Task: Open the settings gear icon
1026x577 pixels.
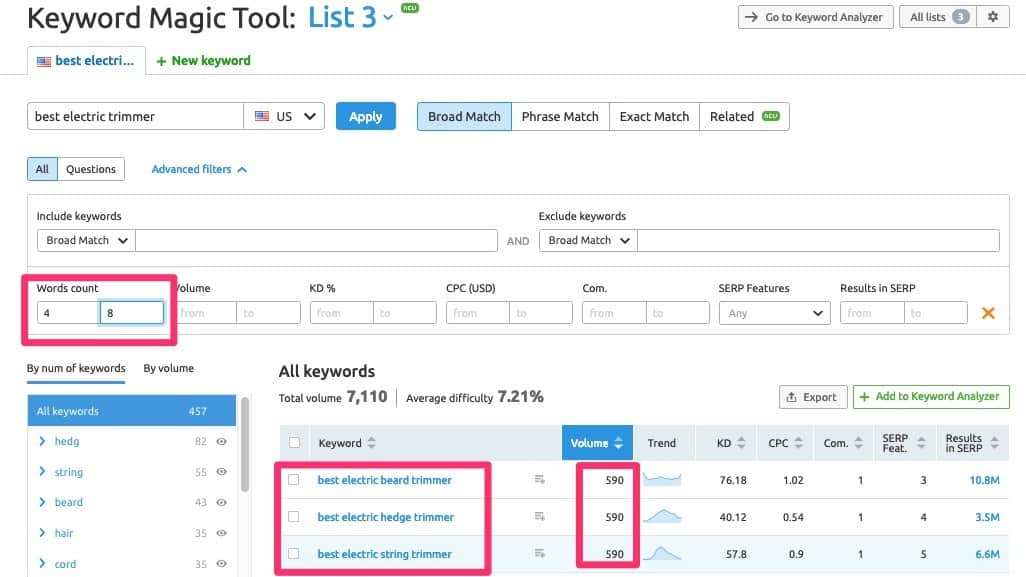Action: (993, 17)
